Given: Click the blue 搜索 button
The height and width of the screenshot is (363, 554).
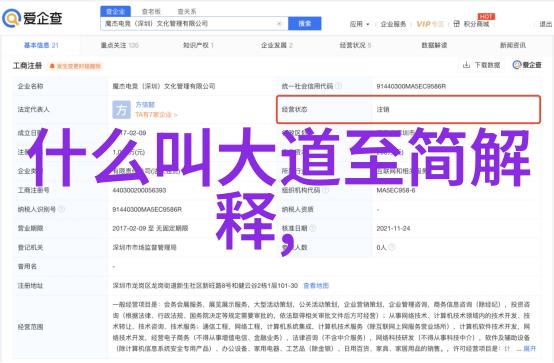Looking at the screenshot, I should tap(305, 23).
